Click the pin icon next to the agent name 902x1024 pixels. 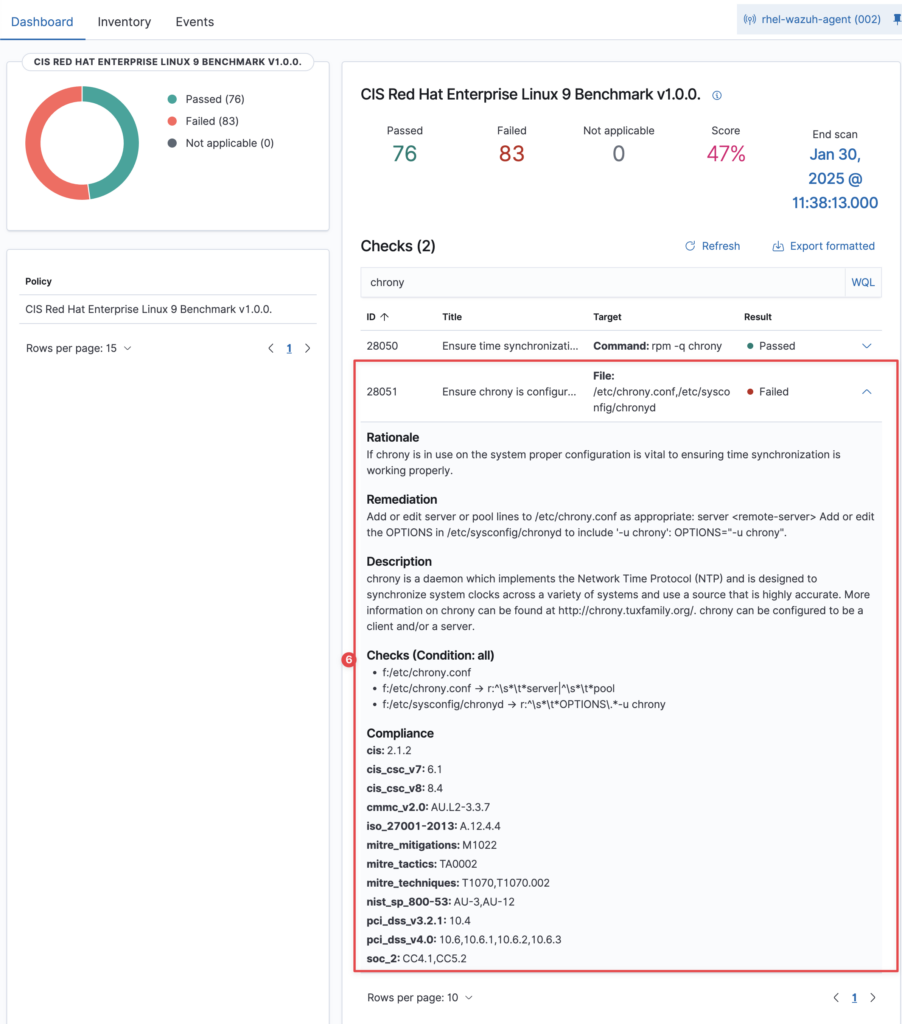pyautogui.click(x=897, y=20)
